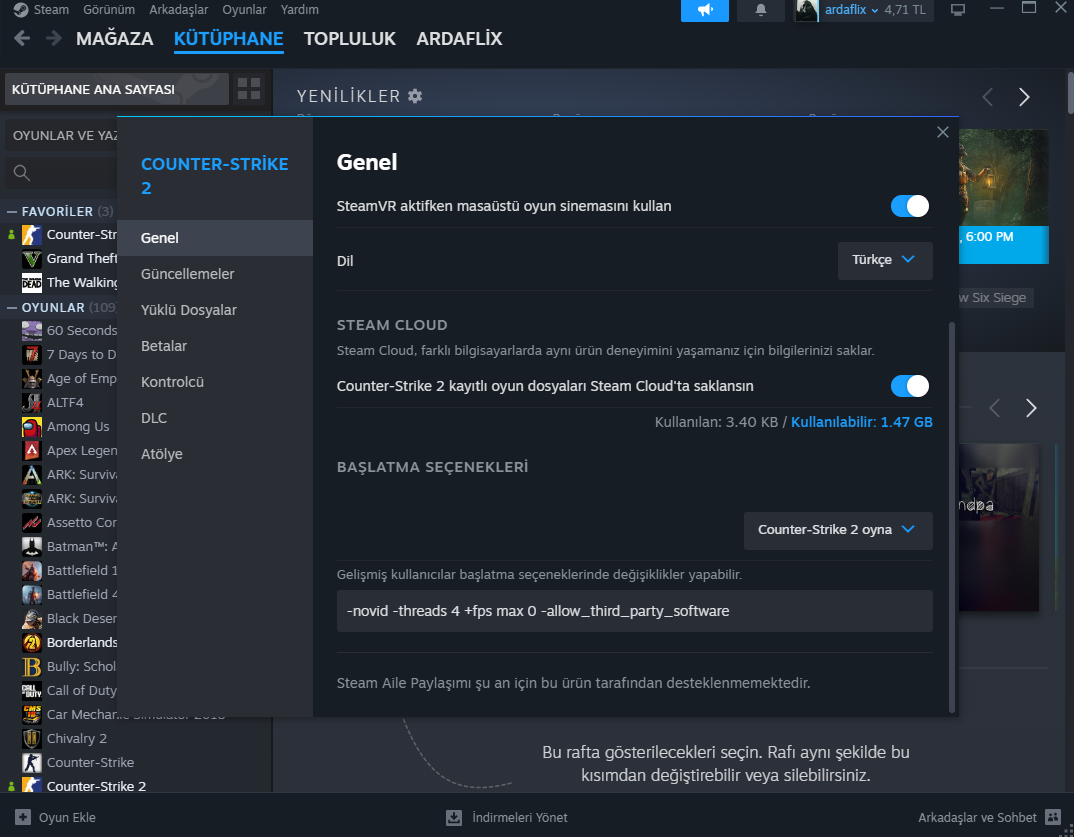1074x837 pixels.
Task: Click the Oyun Ekle plus icon
Action: tap(23, 817)
